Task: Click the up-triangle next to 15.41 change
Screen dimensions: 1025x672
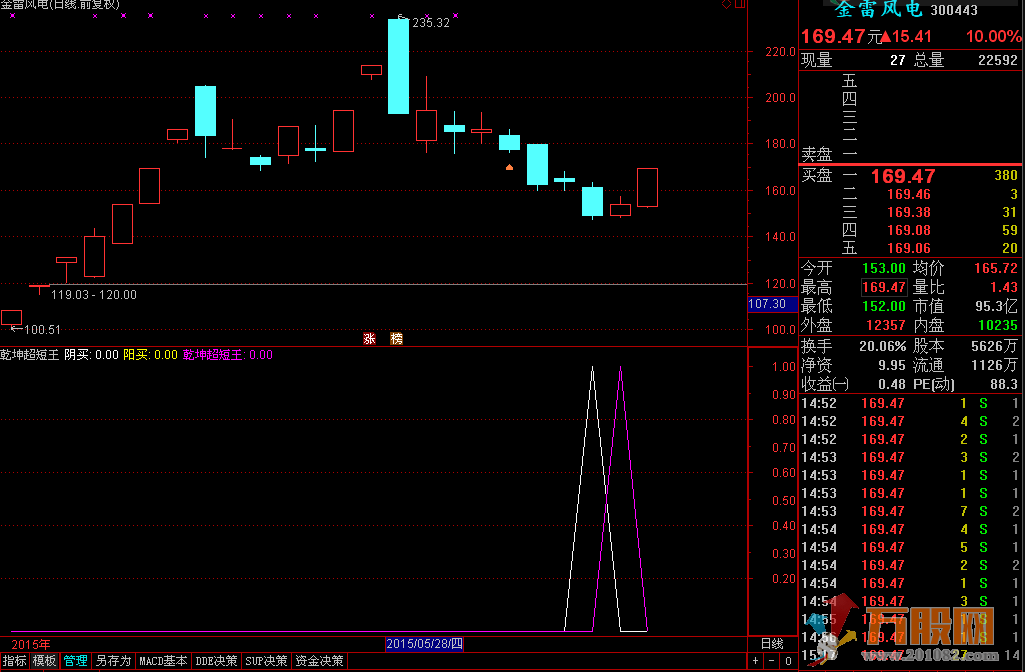Action: [x=886, y=37]
